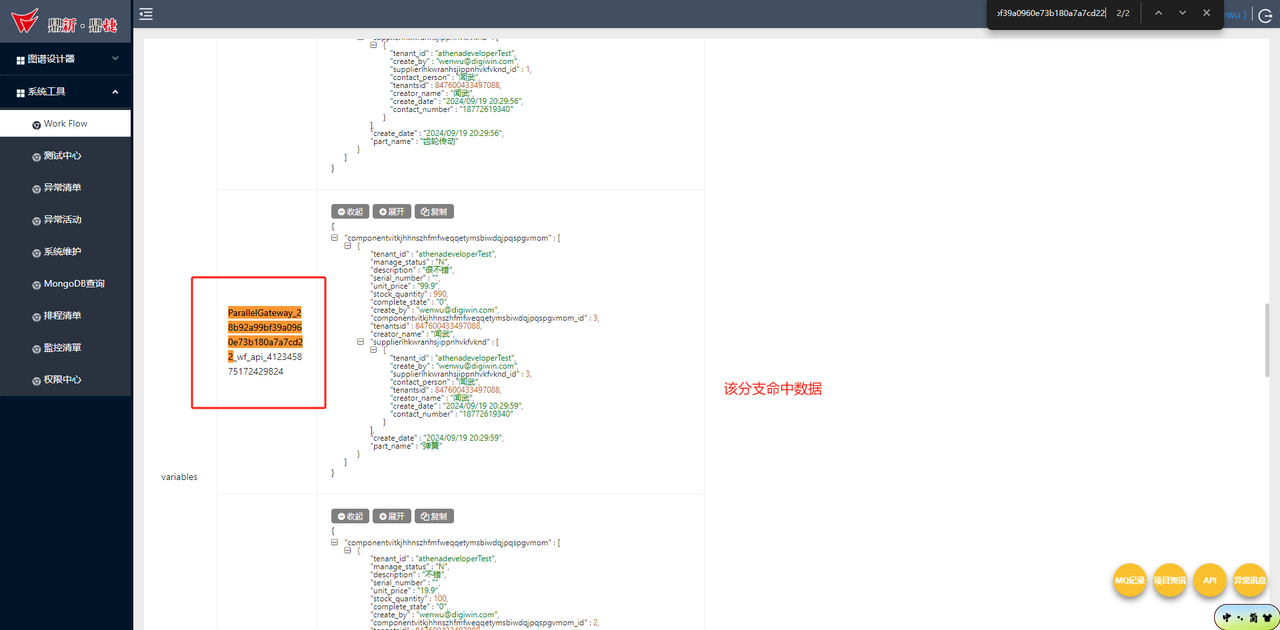Expand the 图谱设计器 sidebar menu
Screen dimensions: 1280x630
pos(65,59)
